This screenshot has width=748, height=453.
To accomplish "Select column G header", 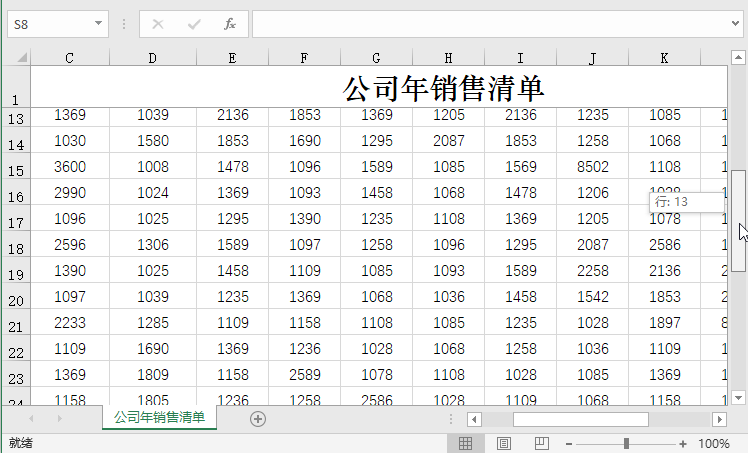I will click(x=376, y=58).
